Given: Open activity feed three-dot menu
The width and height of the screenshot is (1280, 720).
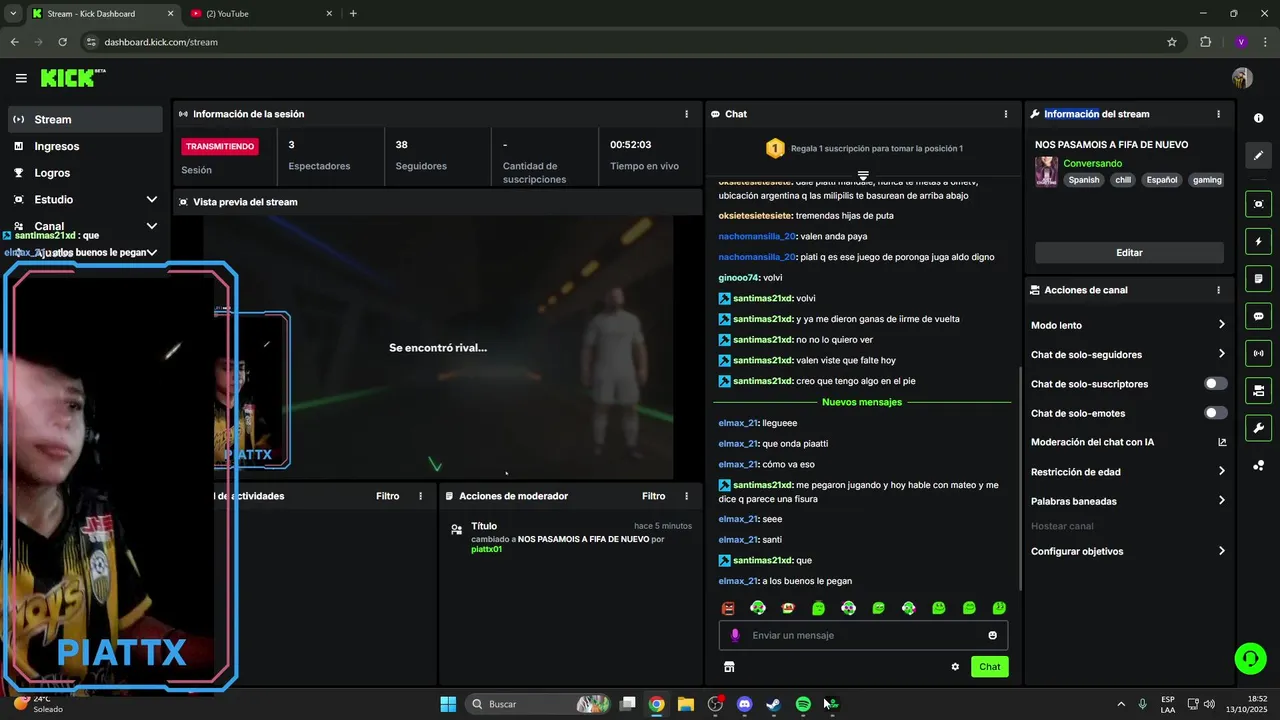Looking at the screenshot, I should [x=420, y=496].
